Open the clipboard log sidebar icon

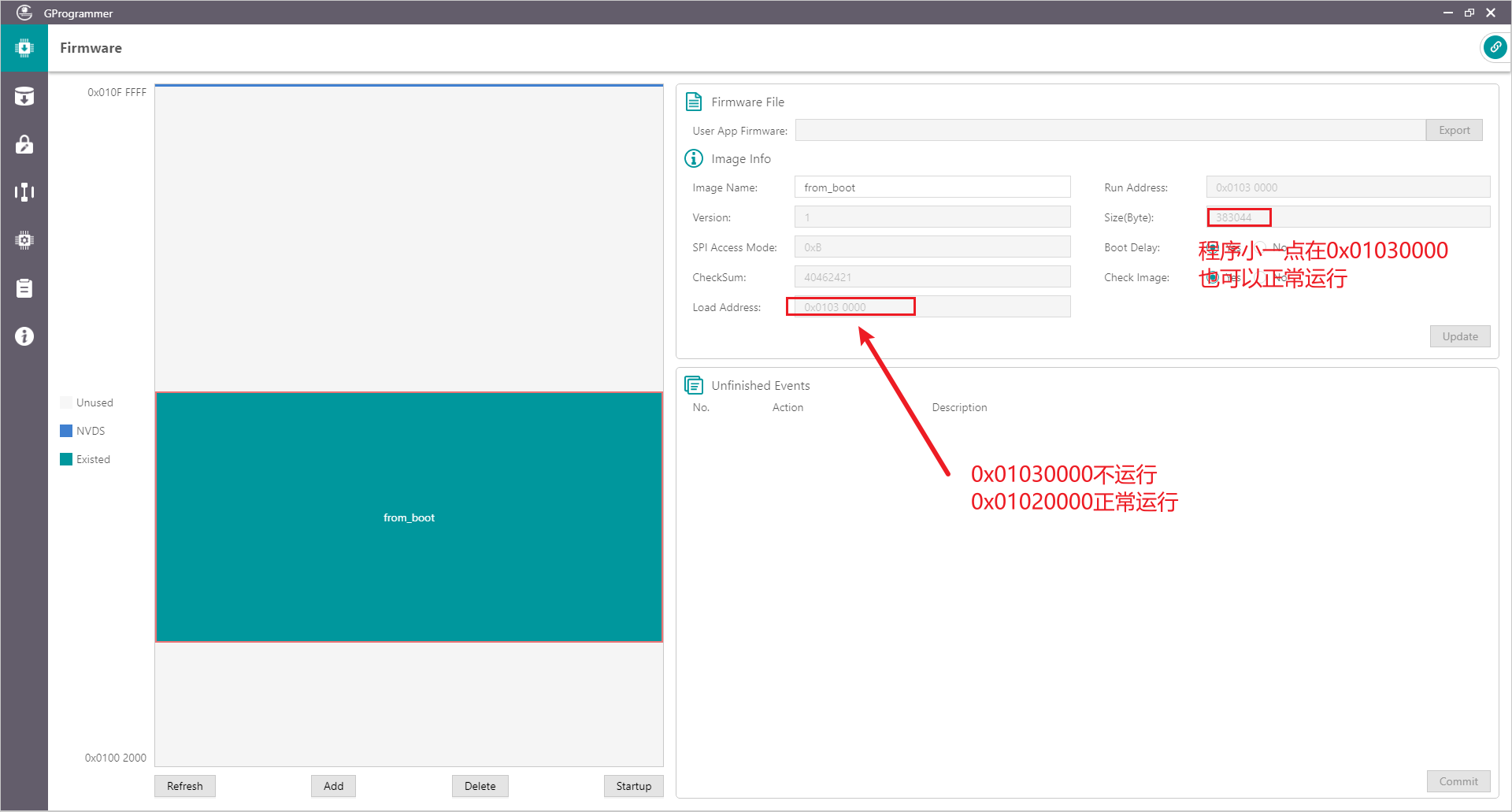click(x=24, y=288)
